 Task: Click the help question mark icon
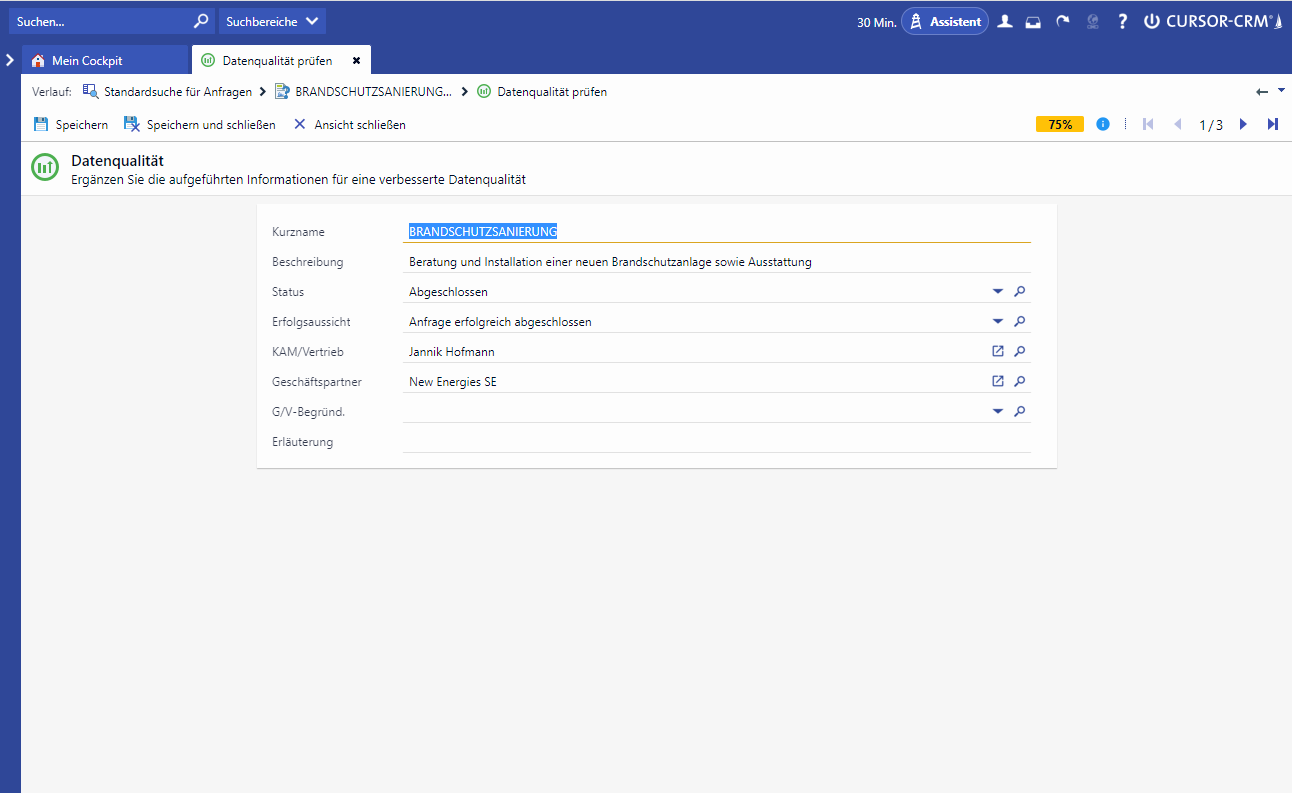click(1122, 21)
